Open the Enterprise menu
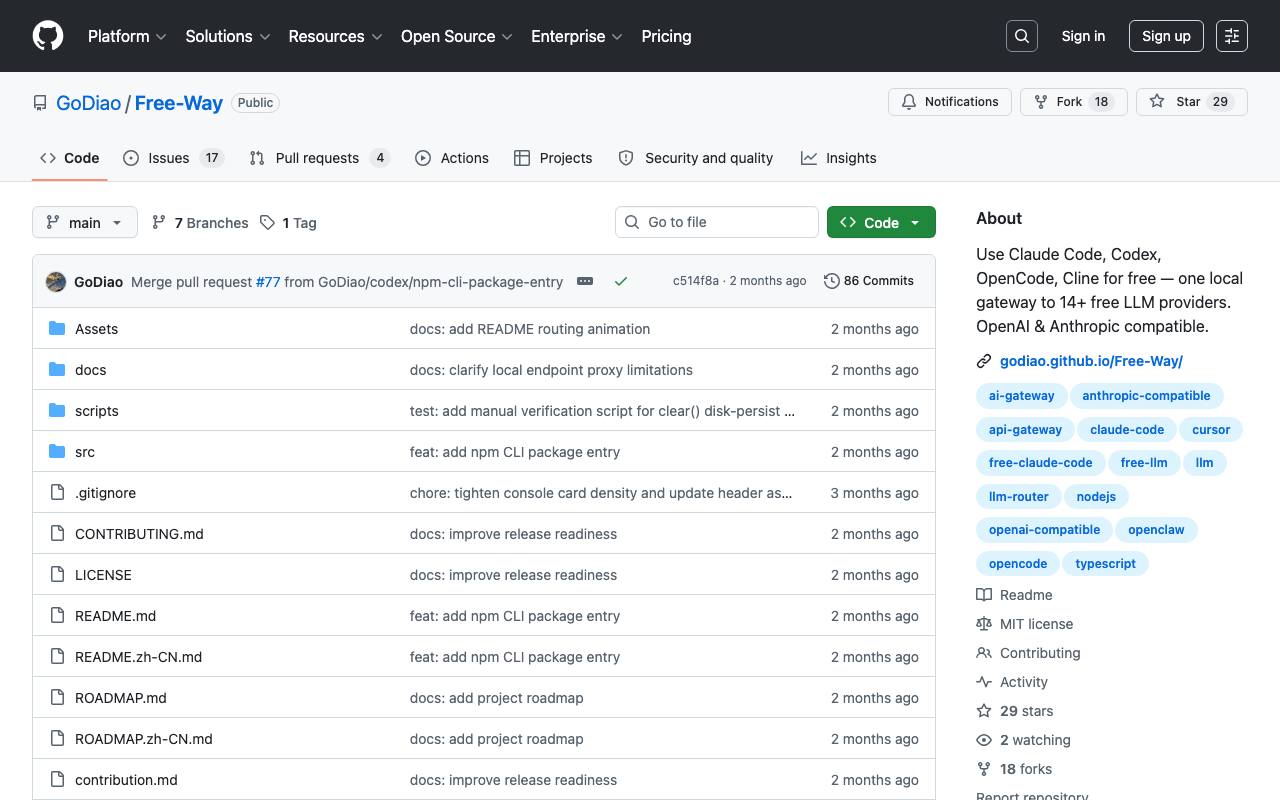1280x800 pixels. click(x=577, y=36)
